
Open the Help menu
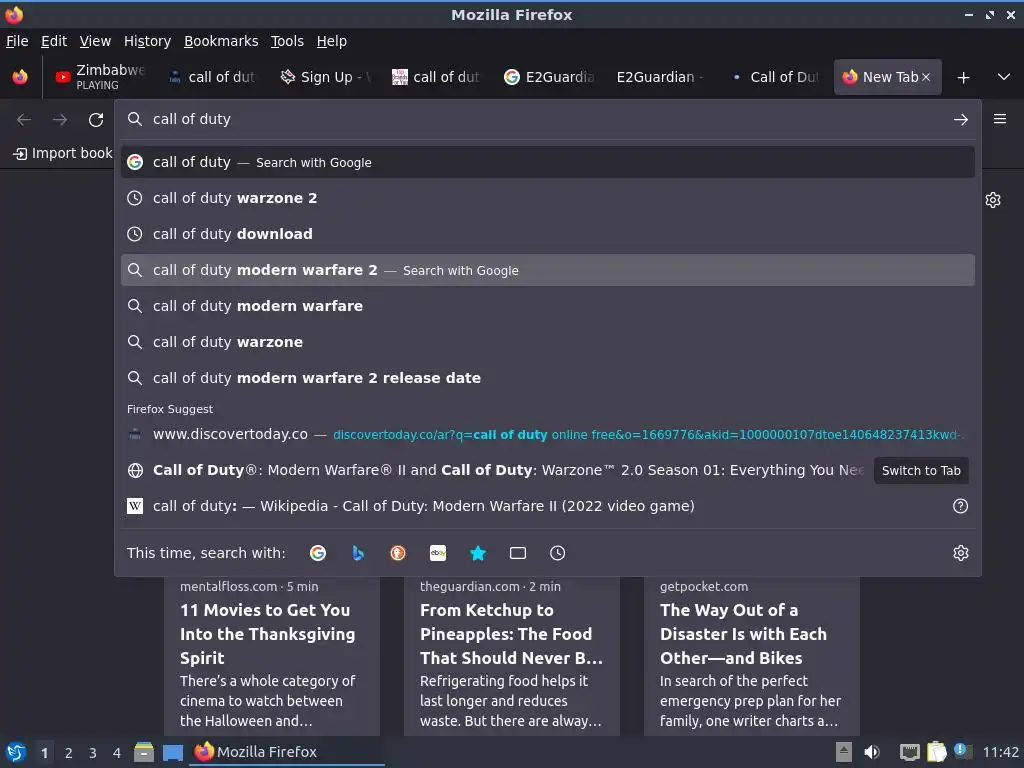click(x=332, y=41)
